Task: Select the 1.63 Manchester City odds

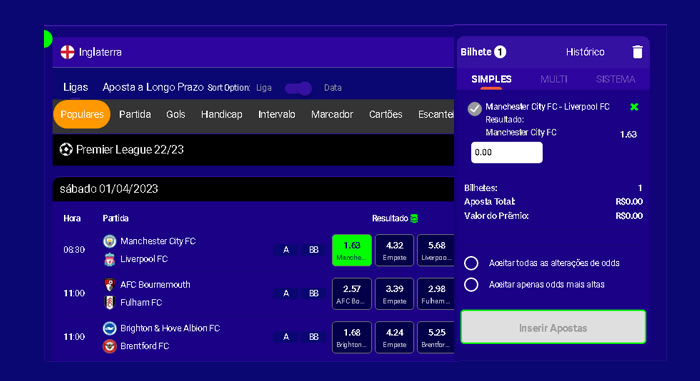Action: 352,250
